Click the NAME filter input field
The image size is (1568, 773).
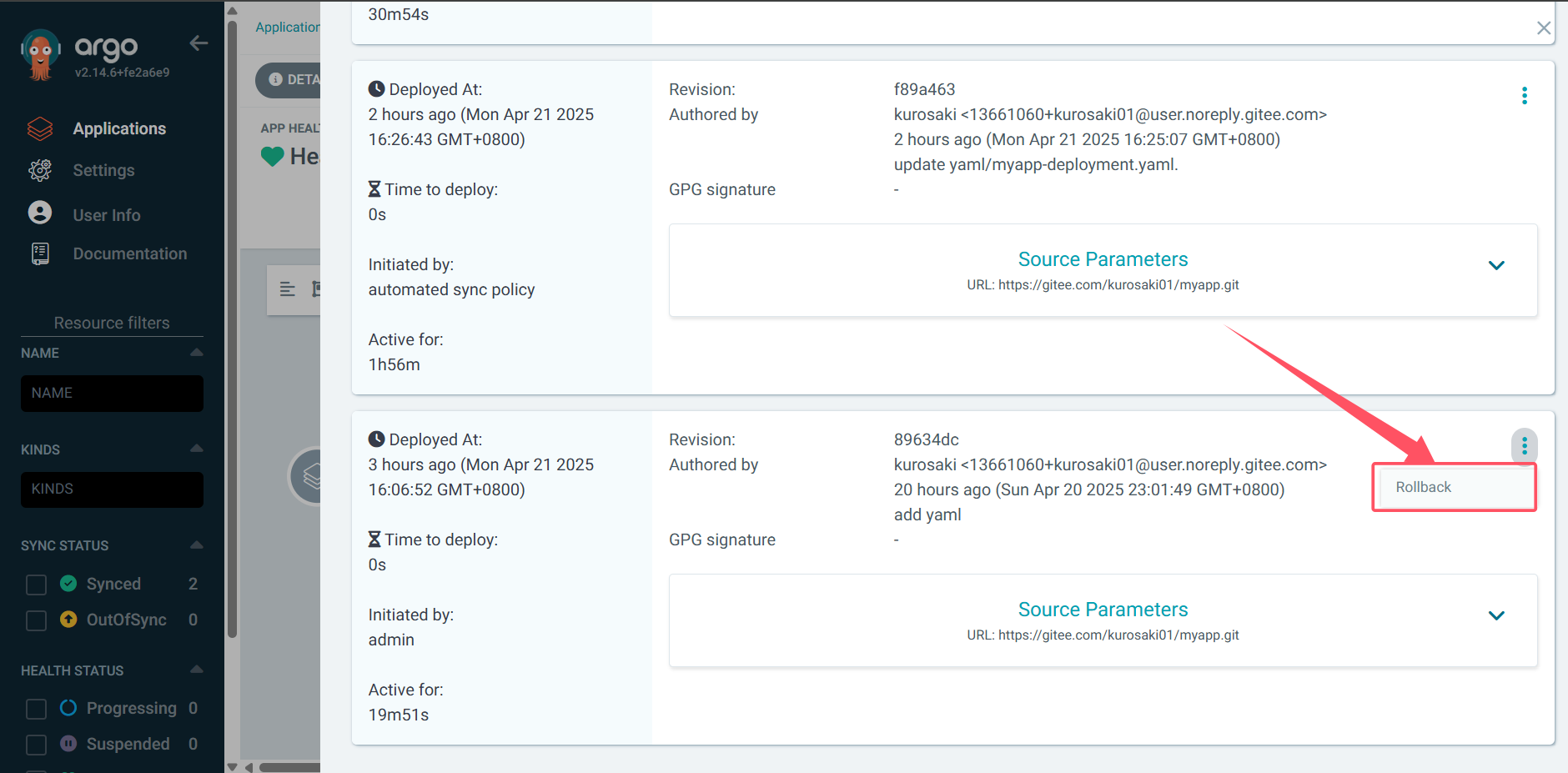click(x=112, y=393)
